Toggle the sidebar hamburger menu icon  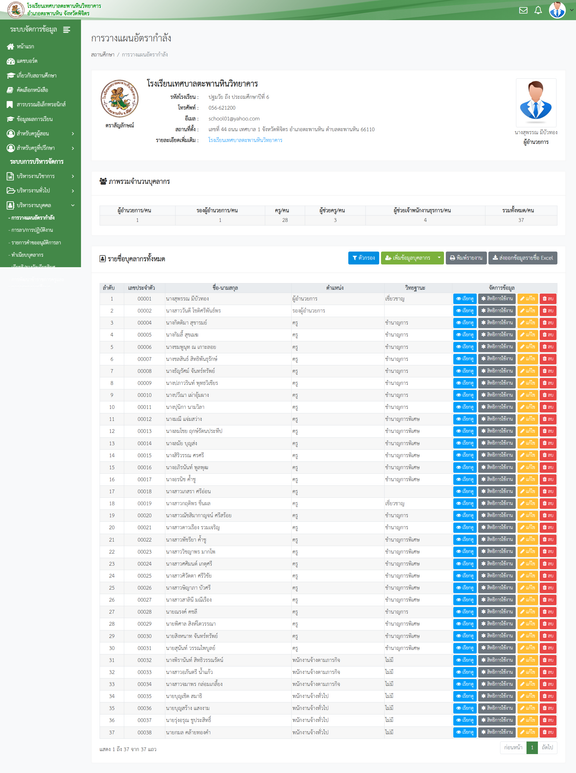click(x=67, y=30)
